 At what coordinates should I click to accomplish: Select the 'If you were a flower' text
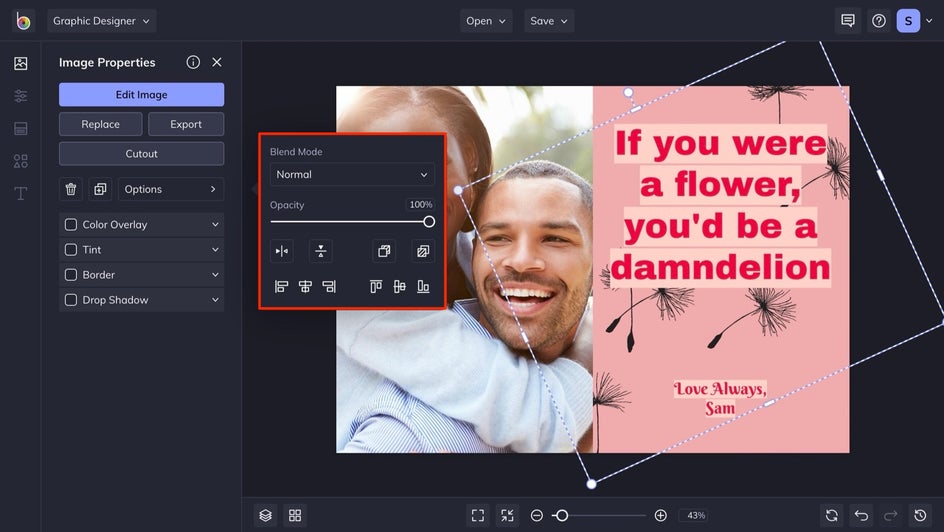(721, 205)
